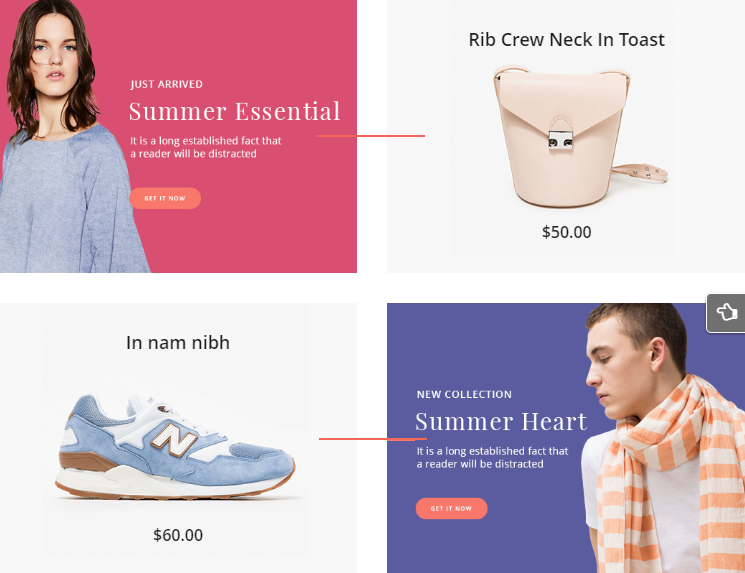Click the man wearing the striped scarf
This screenshot has height=573, width=745.
click(663, 439)
